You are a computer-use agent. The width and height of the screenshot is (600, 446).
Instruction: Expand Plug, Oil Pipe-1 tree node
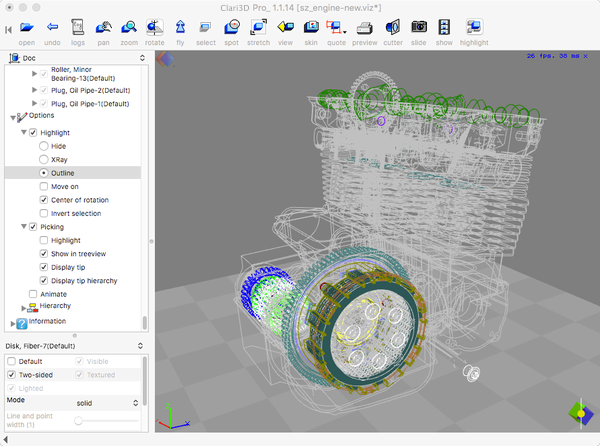click(x=34, y=103)
